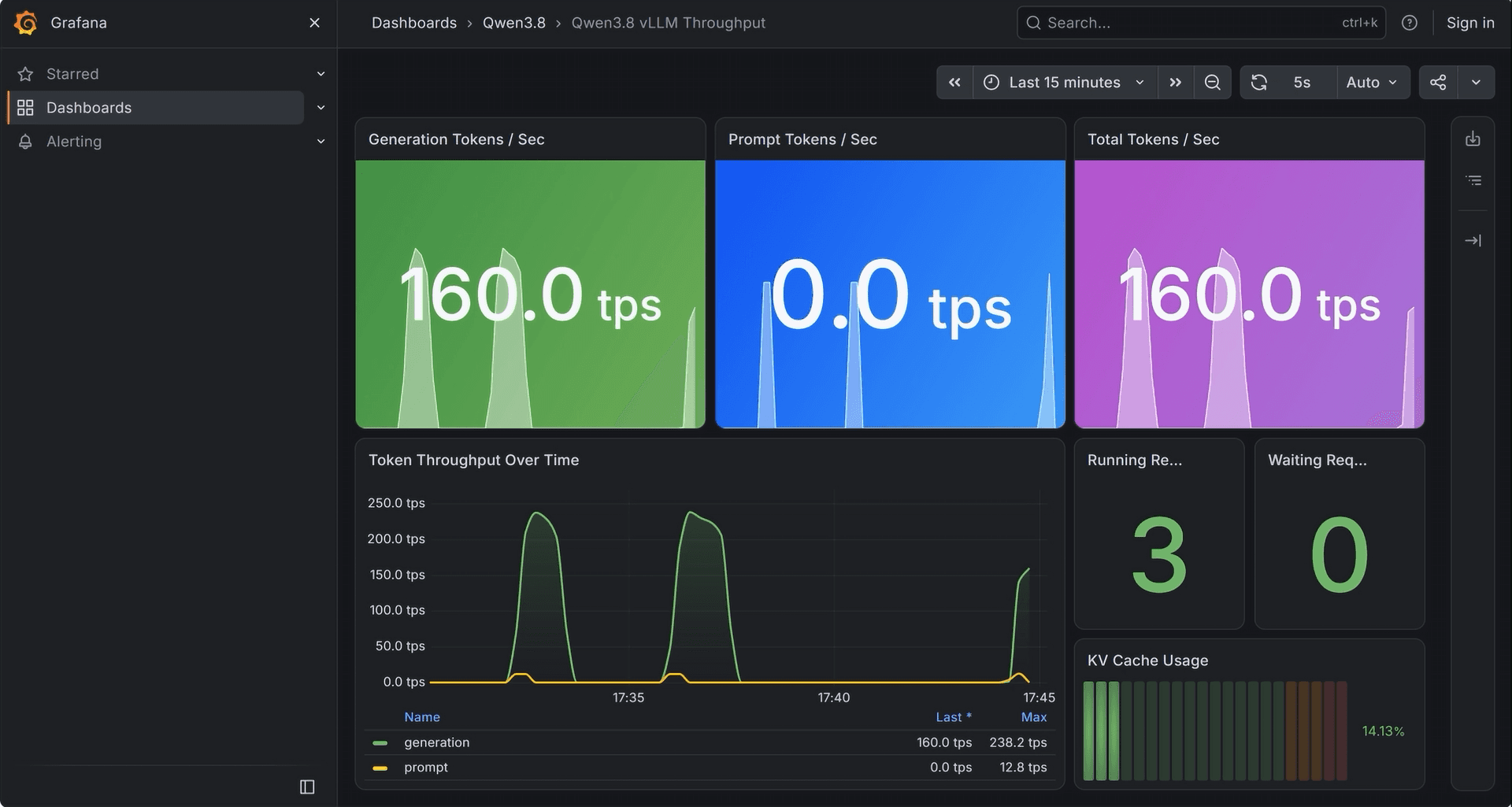The width and height of the screenshot is (1512, 807).
Task: Click the Starred star icon
Action: pyautogui.click(x=25, y=74)
